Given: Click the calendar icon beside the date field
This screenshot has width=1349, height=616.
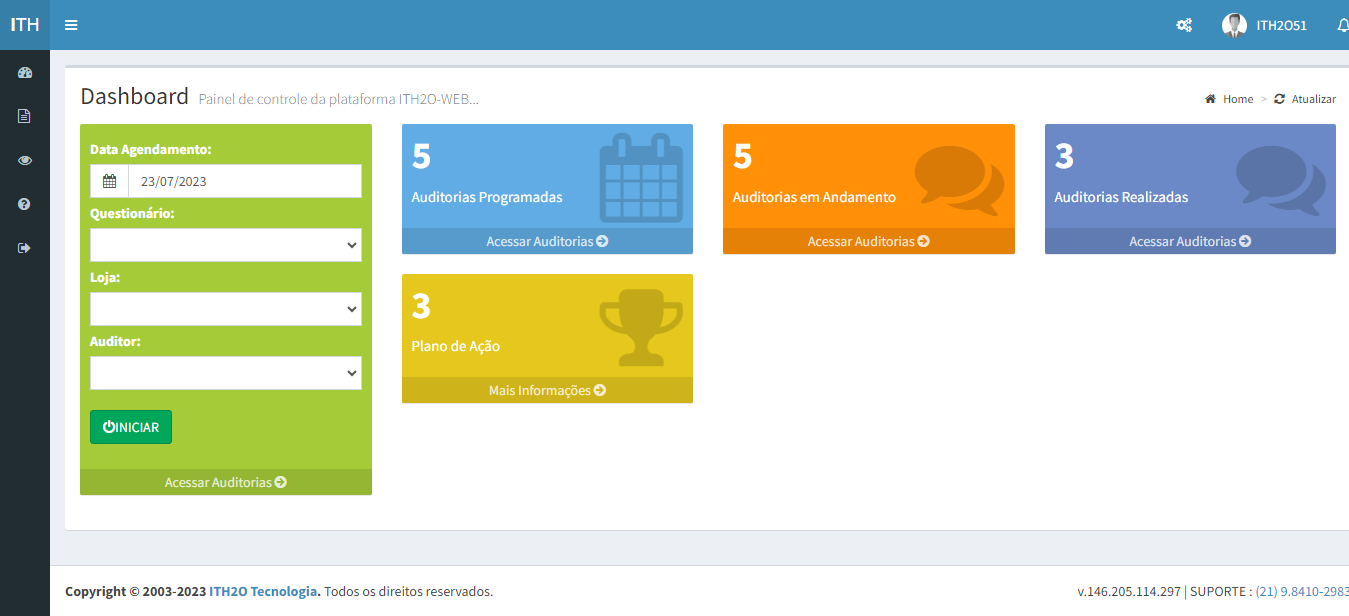Looking at the screenshot, I should point(108,181).
